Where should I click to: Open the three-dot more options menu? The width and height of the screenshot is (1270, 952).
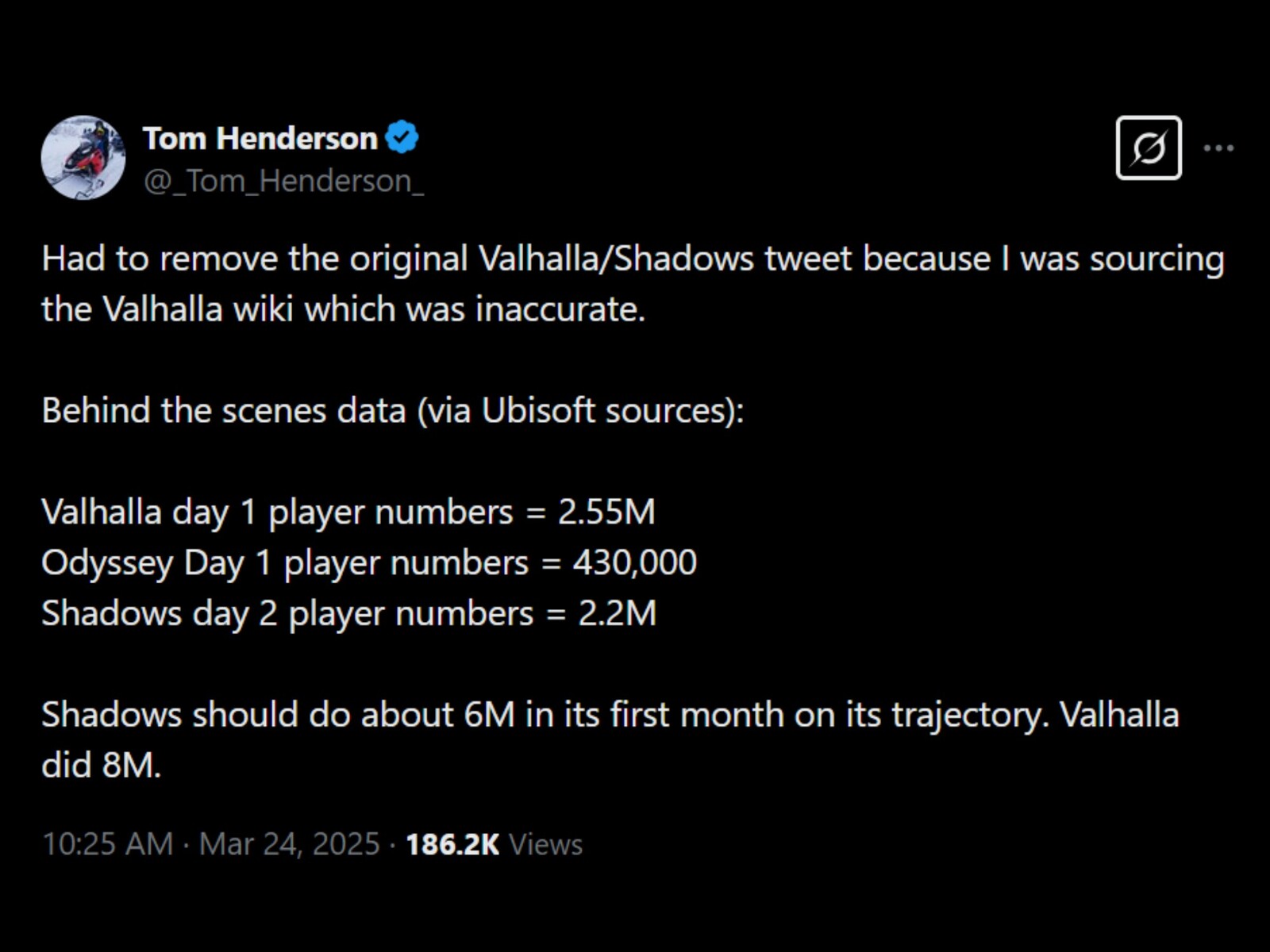pyautogui.click(x=1218, y=148)
